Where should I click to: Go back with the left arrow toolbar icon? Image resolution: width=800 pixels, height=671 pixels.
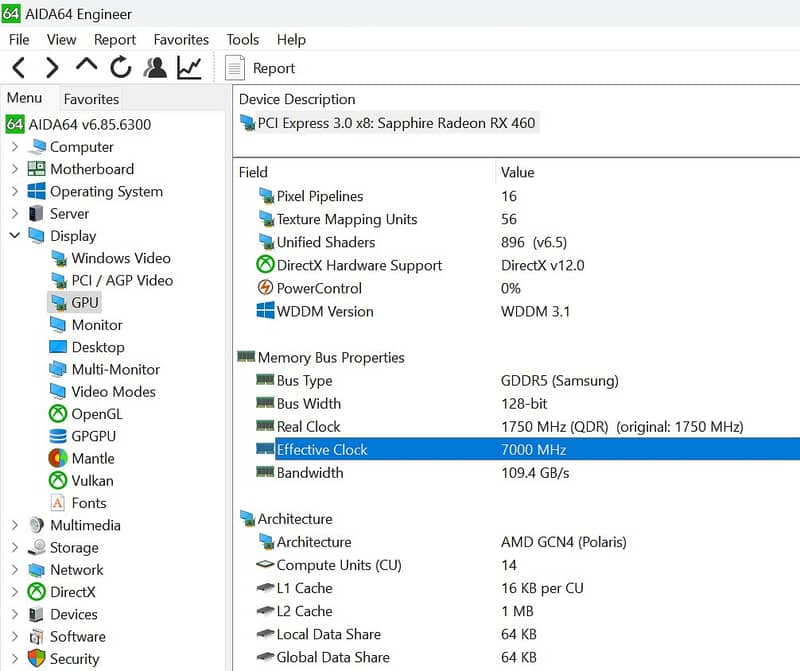point(19,67)
